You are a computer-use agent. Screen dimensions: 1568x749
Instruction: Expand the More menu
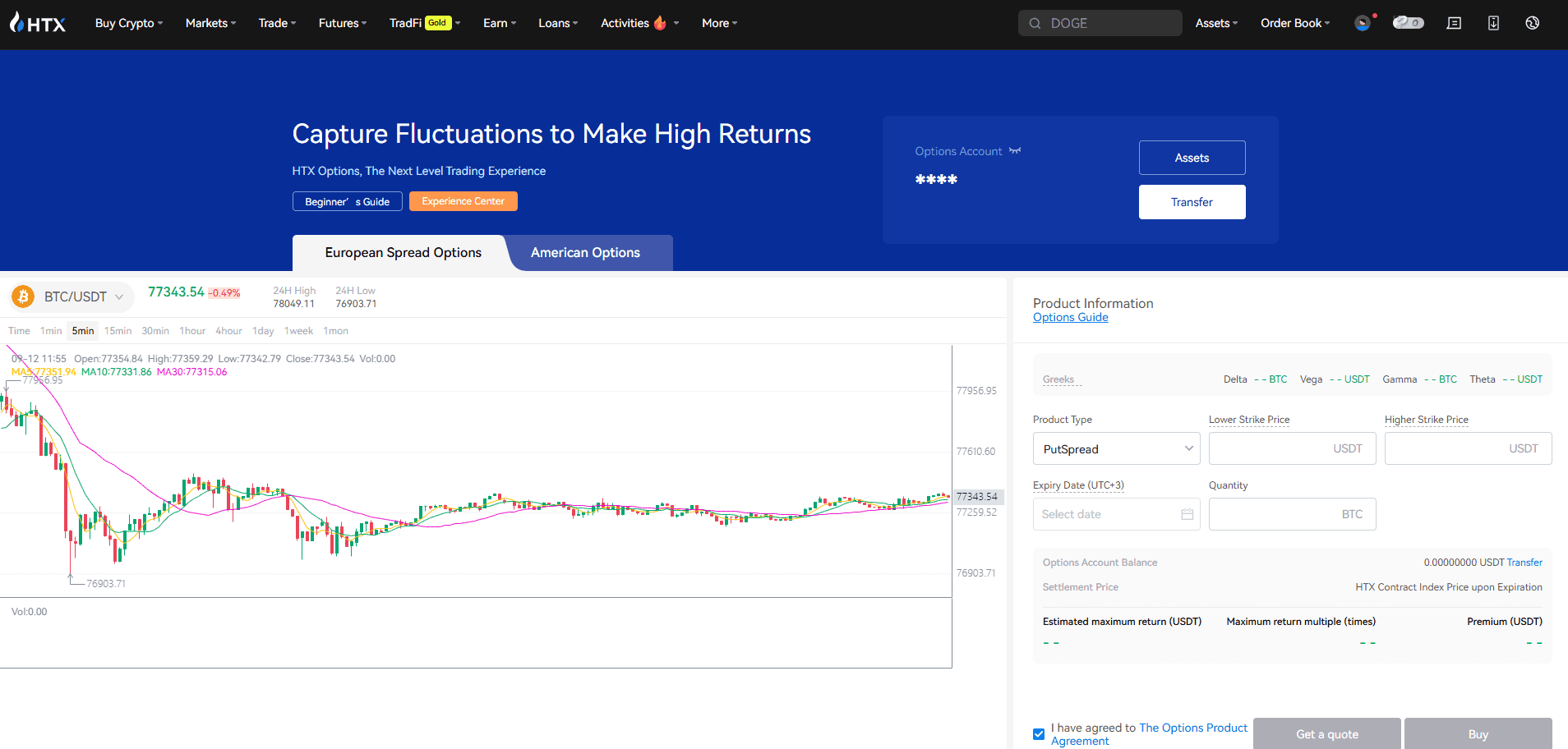point(719,23)
